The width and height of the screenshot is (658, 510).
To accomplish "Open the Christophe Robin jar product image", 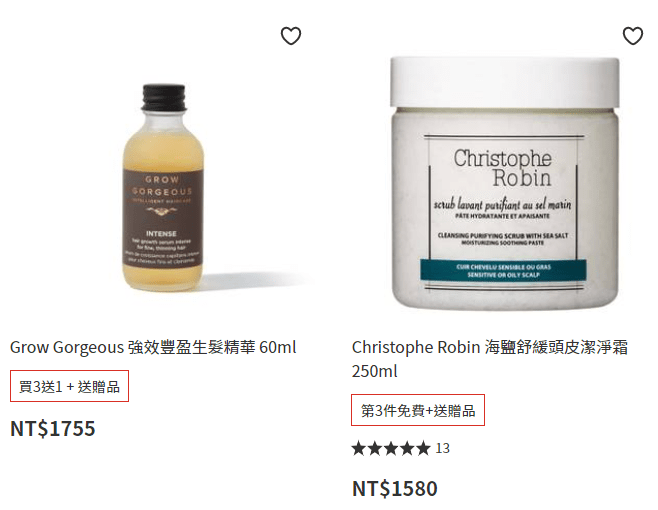I will 505,183.
